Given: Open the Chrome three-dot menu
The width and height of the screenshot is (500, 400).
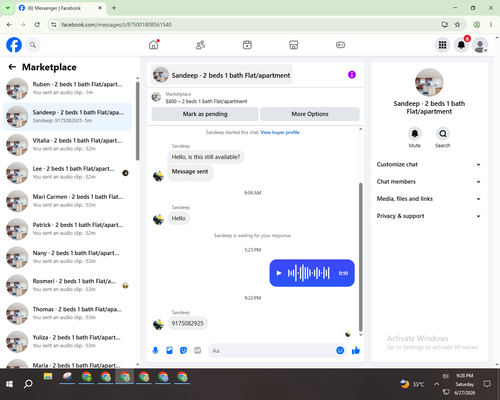Looking at the screenshot, I should tap(491, 25).
